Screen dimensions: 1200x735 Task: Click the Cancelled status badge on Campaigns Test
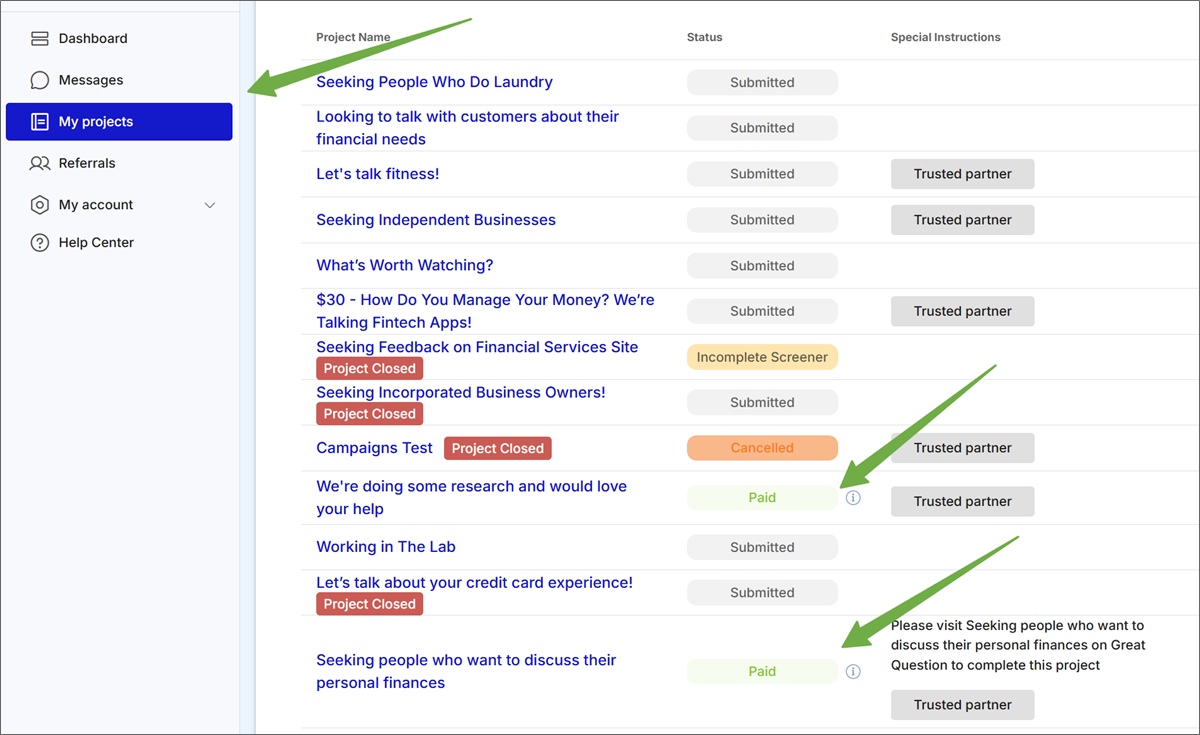[762, 447]
